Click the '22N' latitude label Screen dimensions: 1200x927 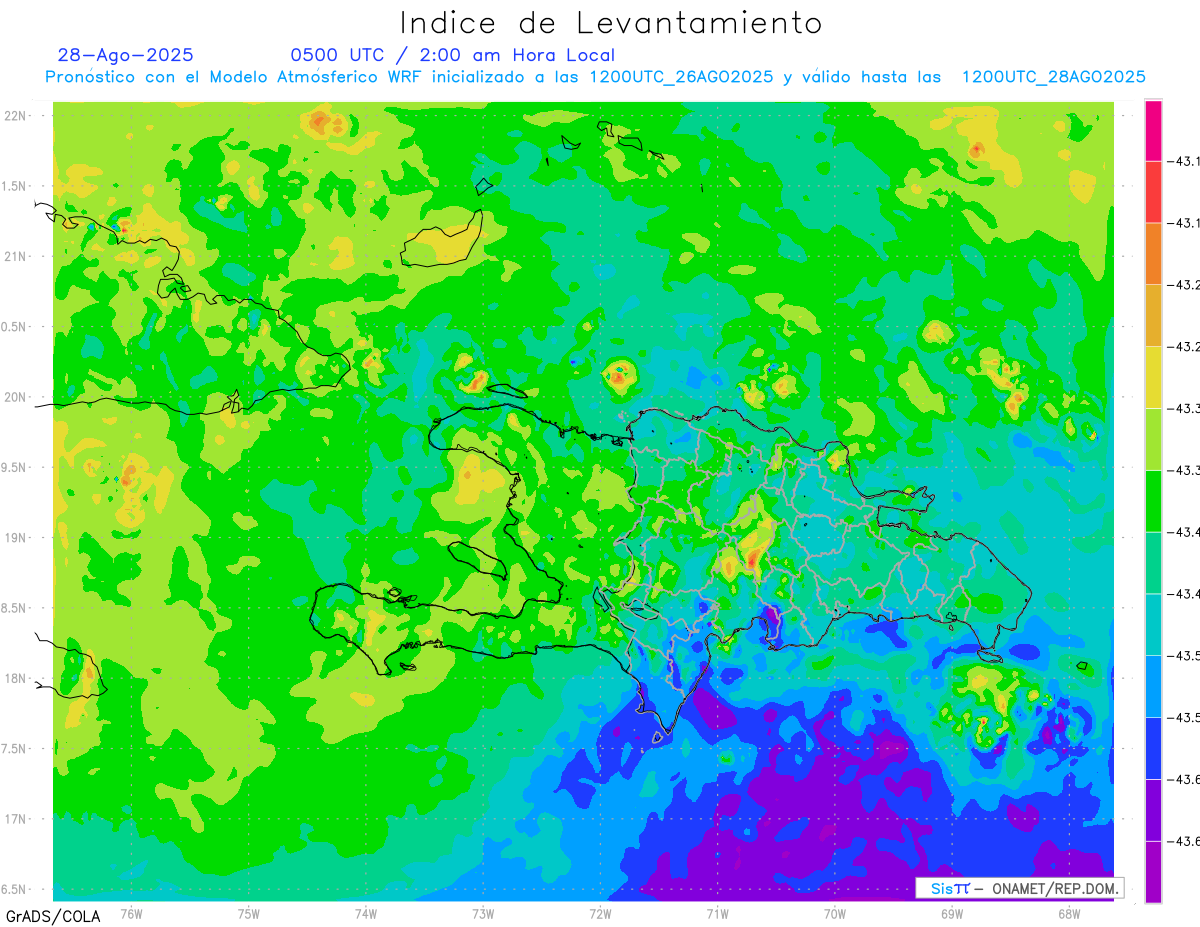[x=15, y=115]
